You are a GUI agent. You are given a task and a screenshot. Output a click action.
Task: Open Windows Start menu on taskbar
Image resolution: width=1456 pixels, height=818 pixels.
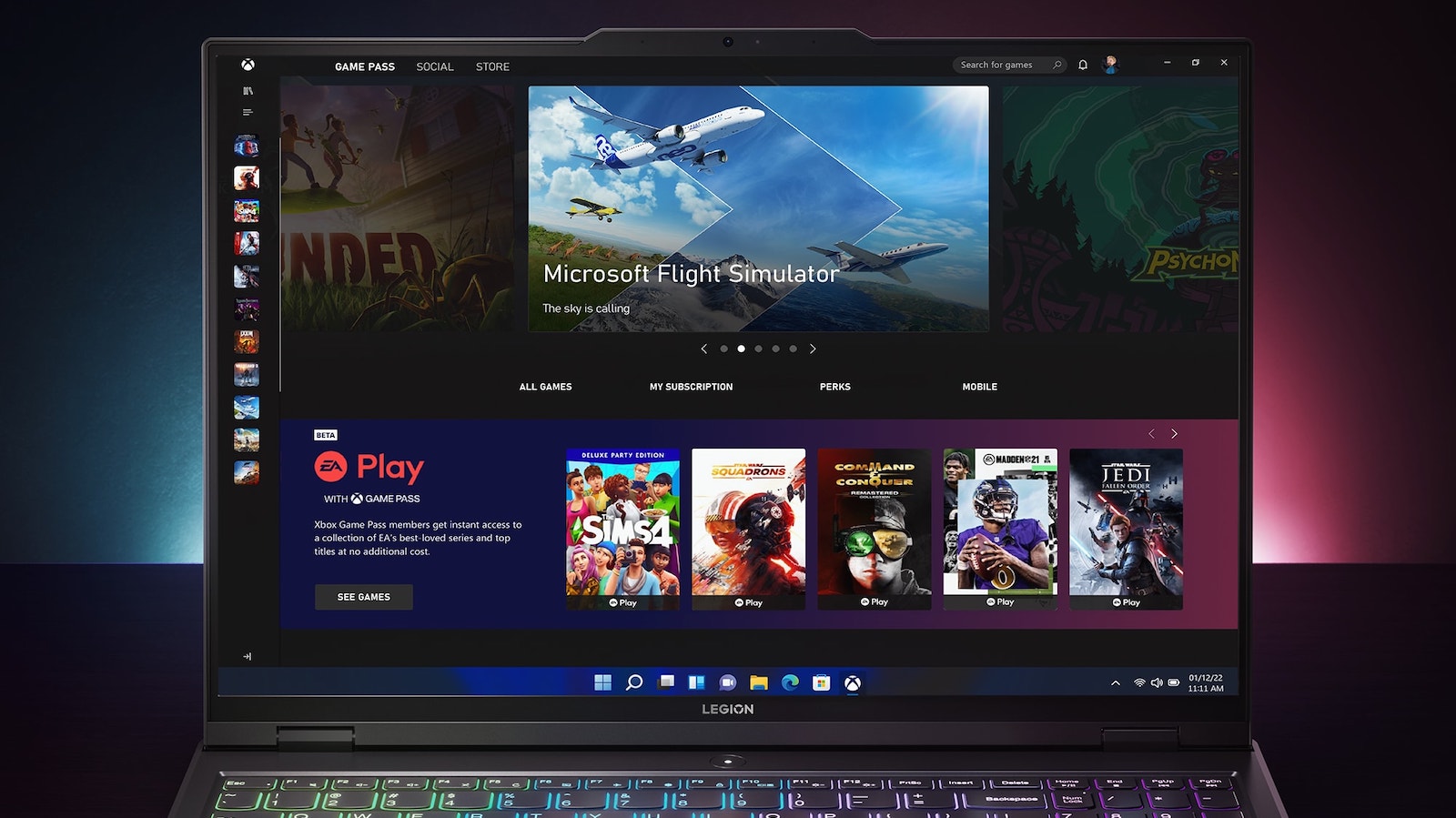pyautogui.click(x=602, y=682)
